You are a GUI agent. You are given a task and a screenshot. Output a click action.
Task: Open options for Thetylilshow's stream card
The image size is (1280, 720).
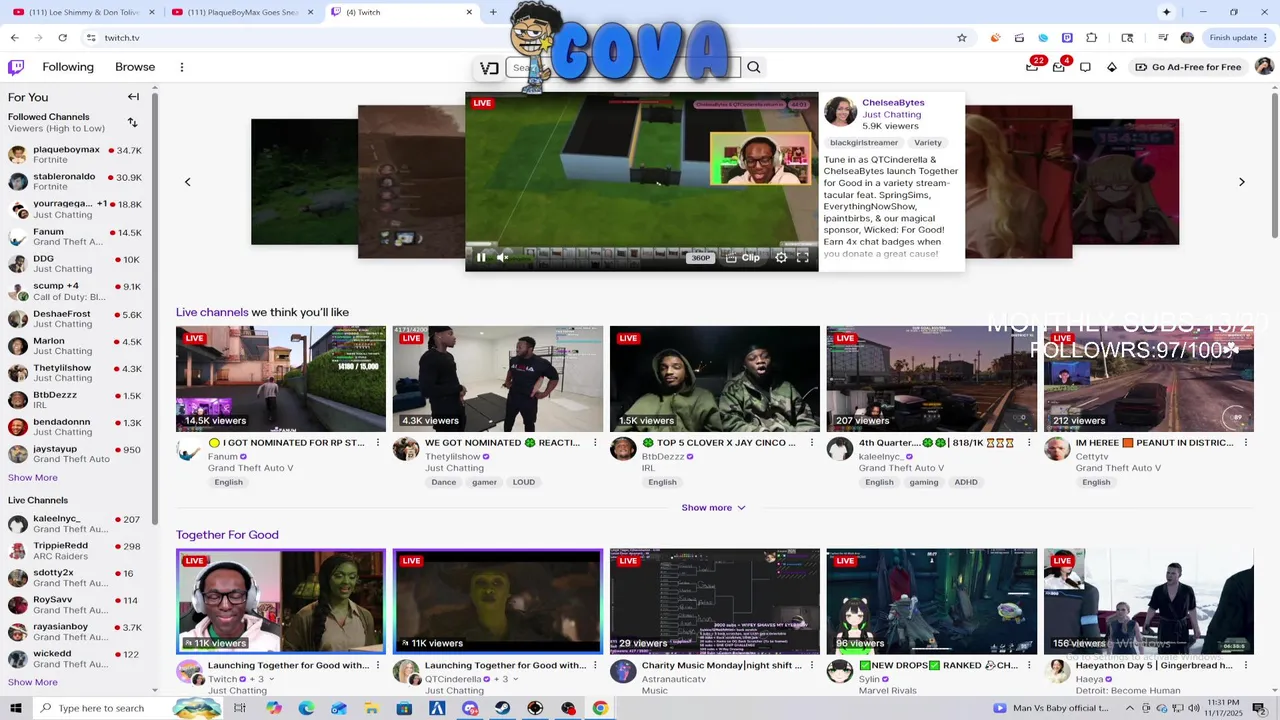click(x=595, y=443)
